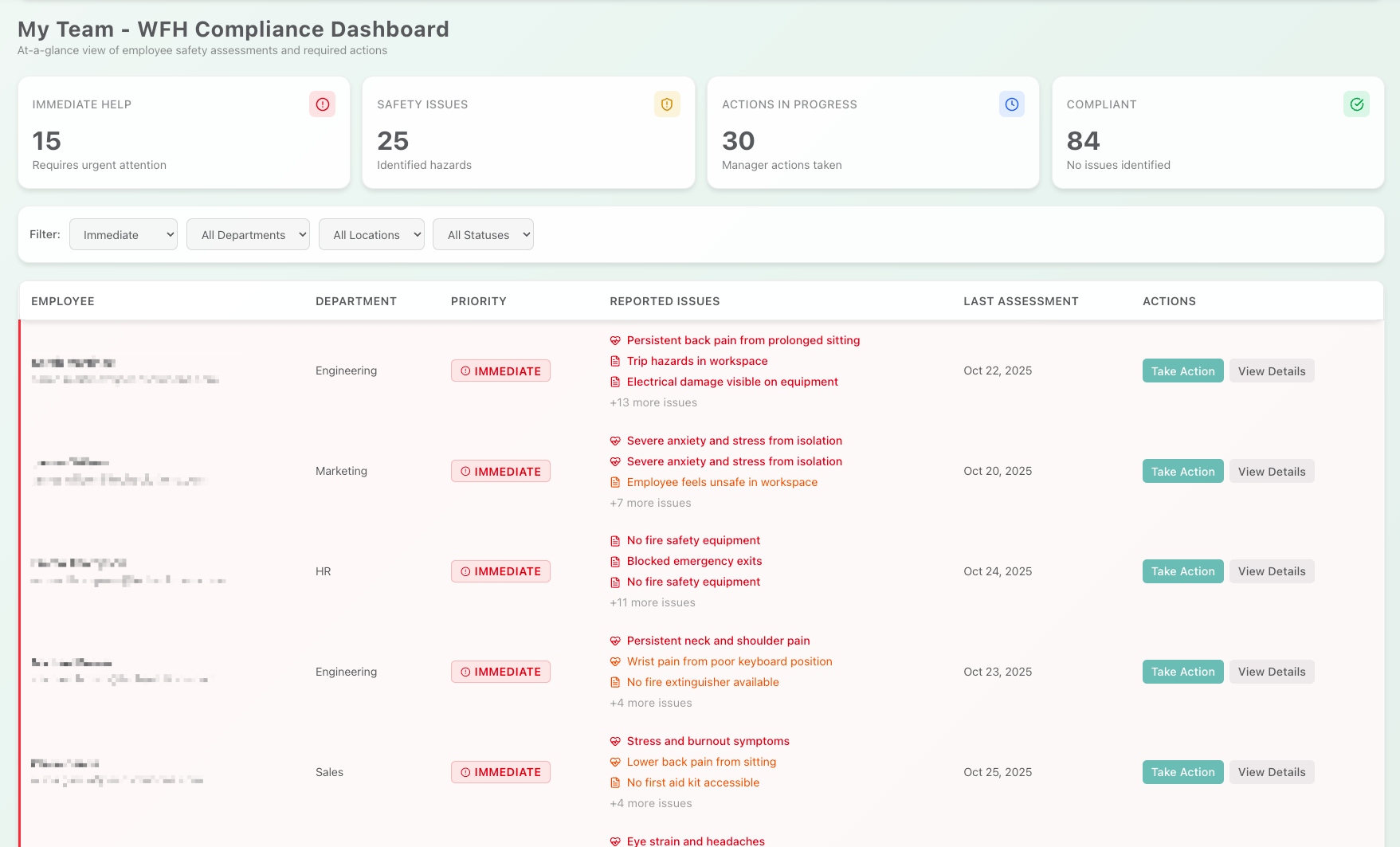Click the IMMEDIATE badge in the Sales row
This screenshot has width=1400, height=847.
[x=500, y=772]
